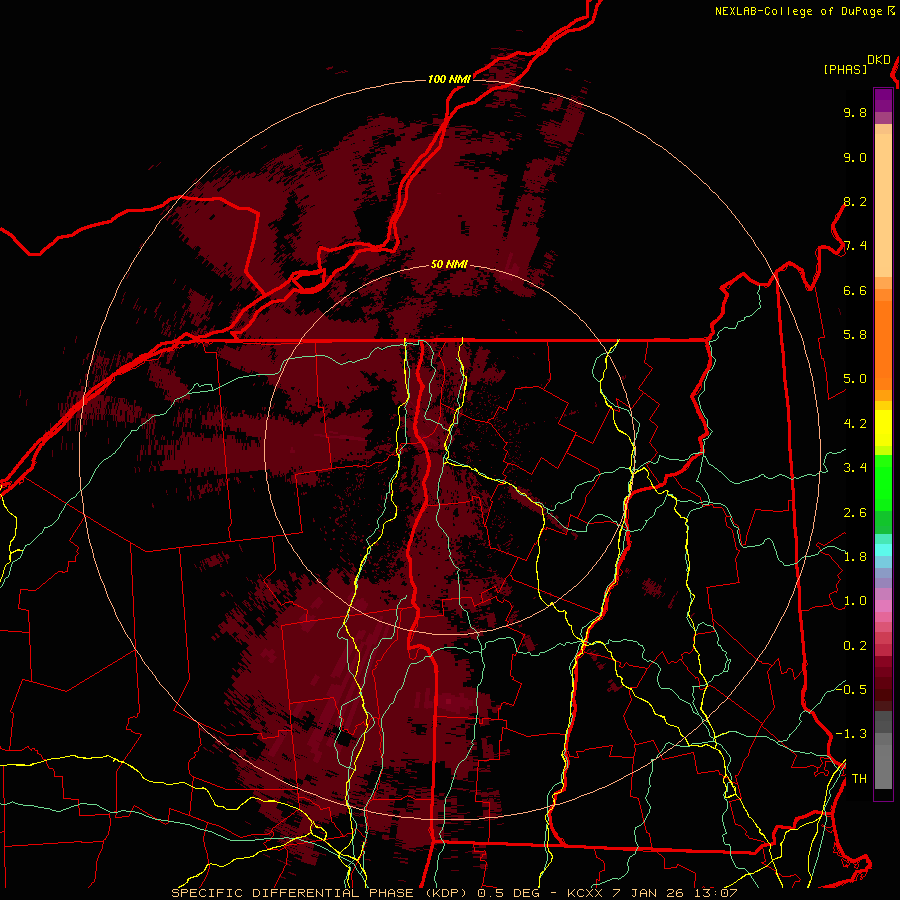Click the 5.0 value on the color scale
This screenshot has width=900, height=900.
(x=855, y=379)
